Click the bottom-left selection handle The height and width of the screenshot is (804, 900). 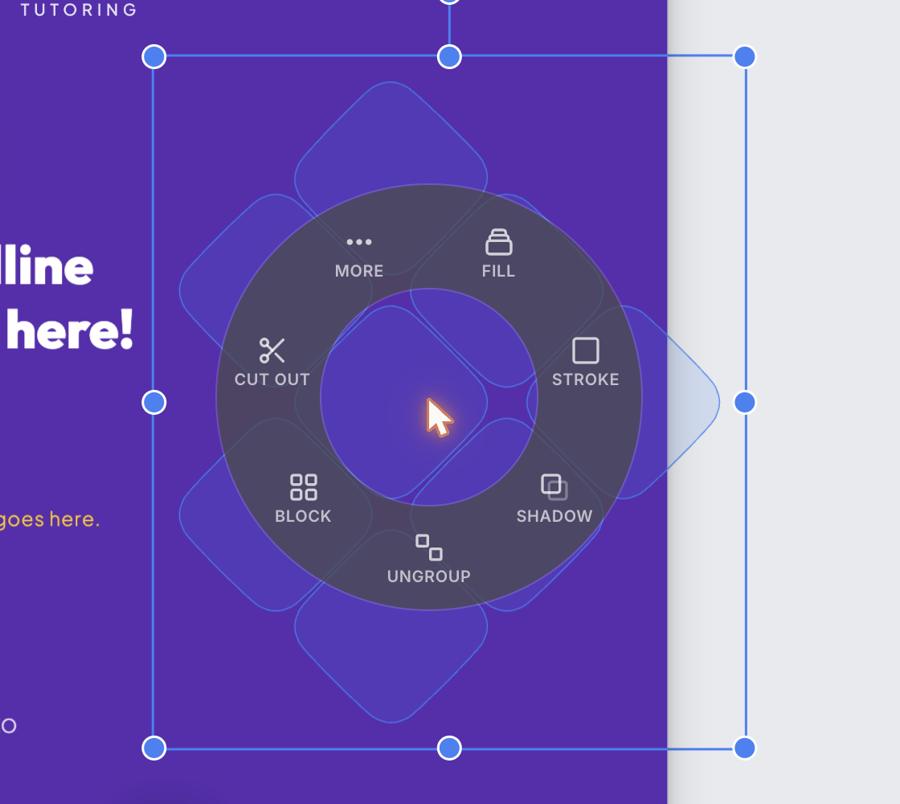pyautogui.click(x=154, y=748)
